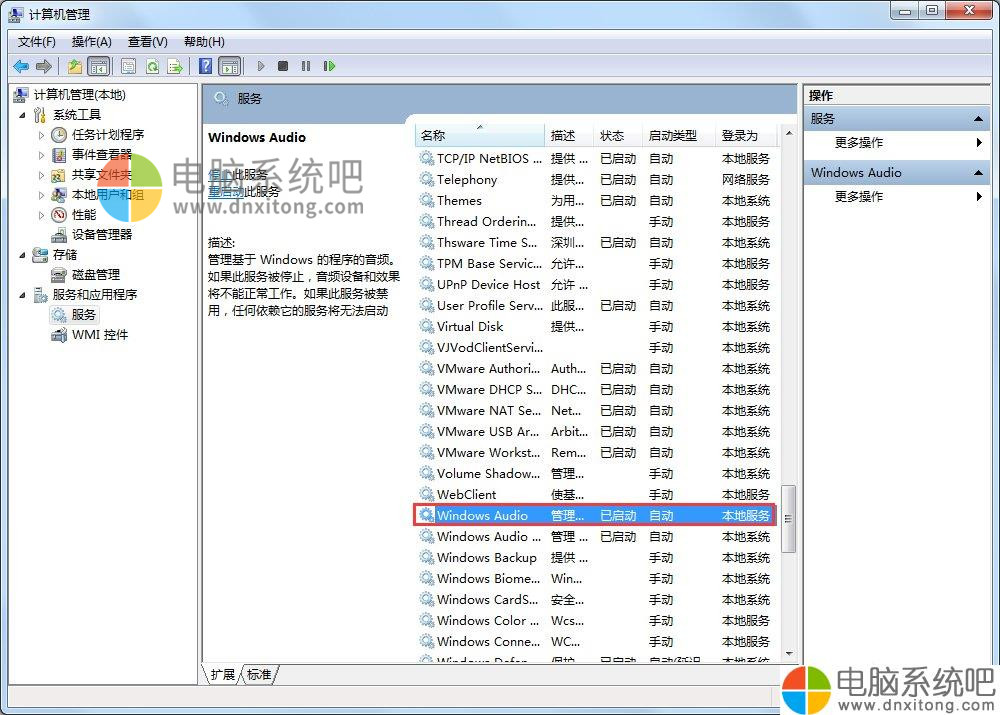Sort by 描述 column header
Image resolution: width=1000 pixels, height=715 pixels.
[569, 135]
